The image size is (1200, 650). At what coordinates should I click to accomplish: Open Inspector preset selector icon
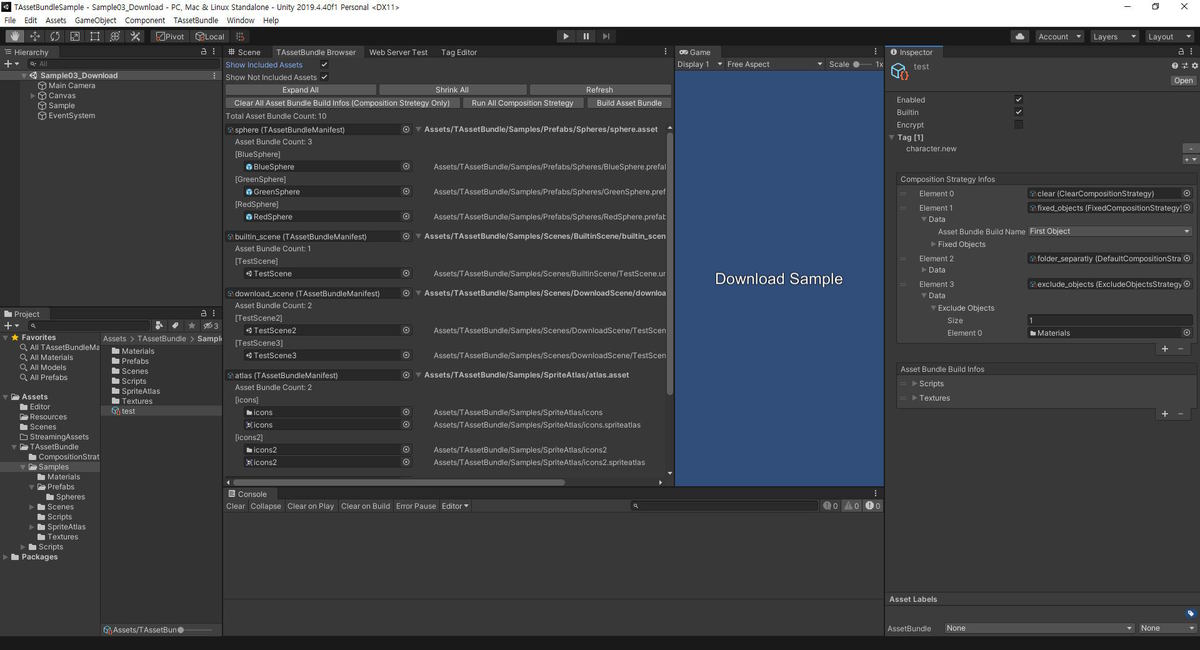(1183, 66)
